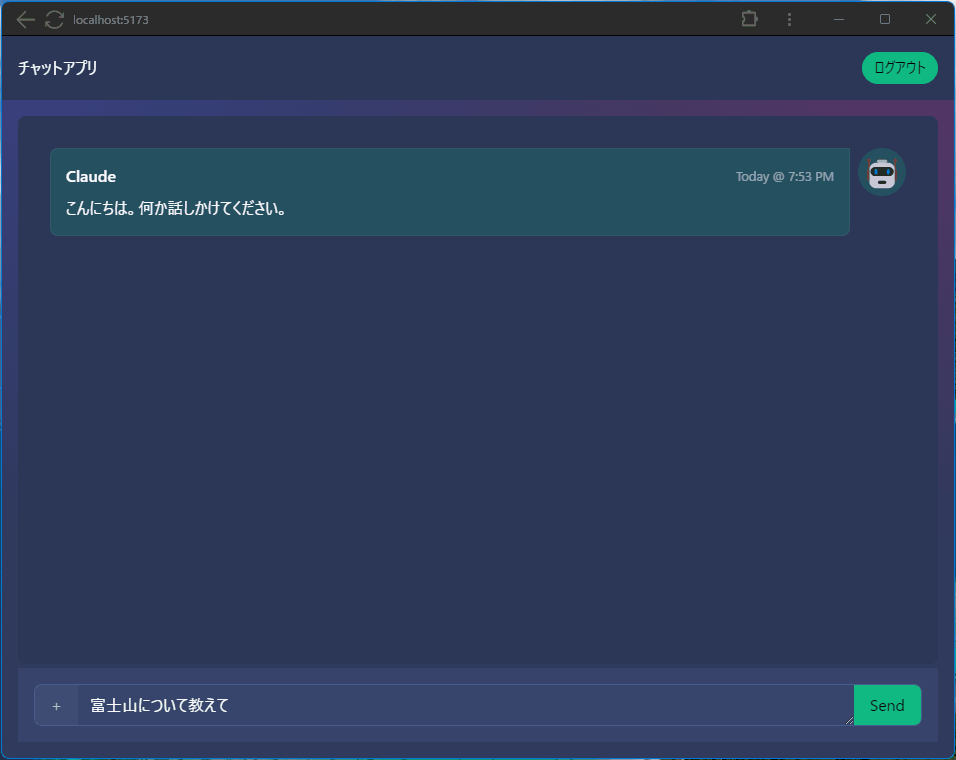Click the こんにちは greeting message text

[x=176, y=209]
